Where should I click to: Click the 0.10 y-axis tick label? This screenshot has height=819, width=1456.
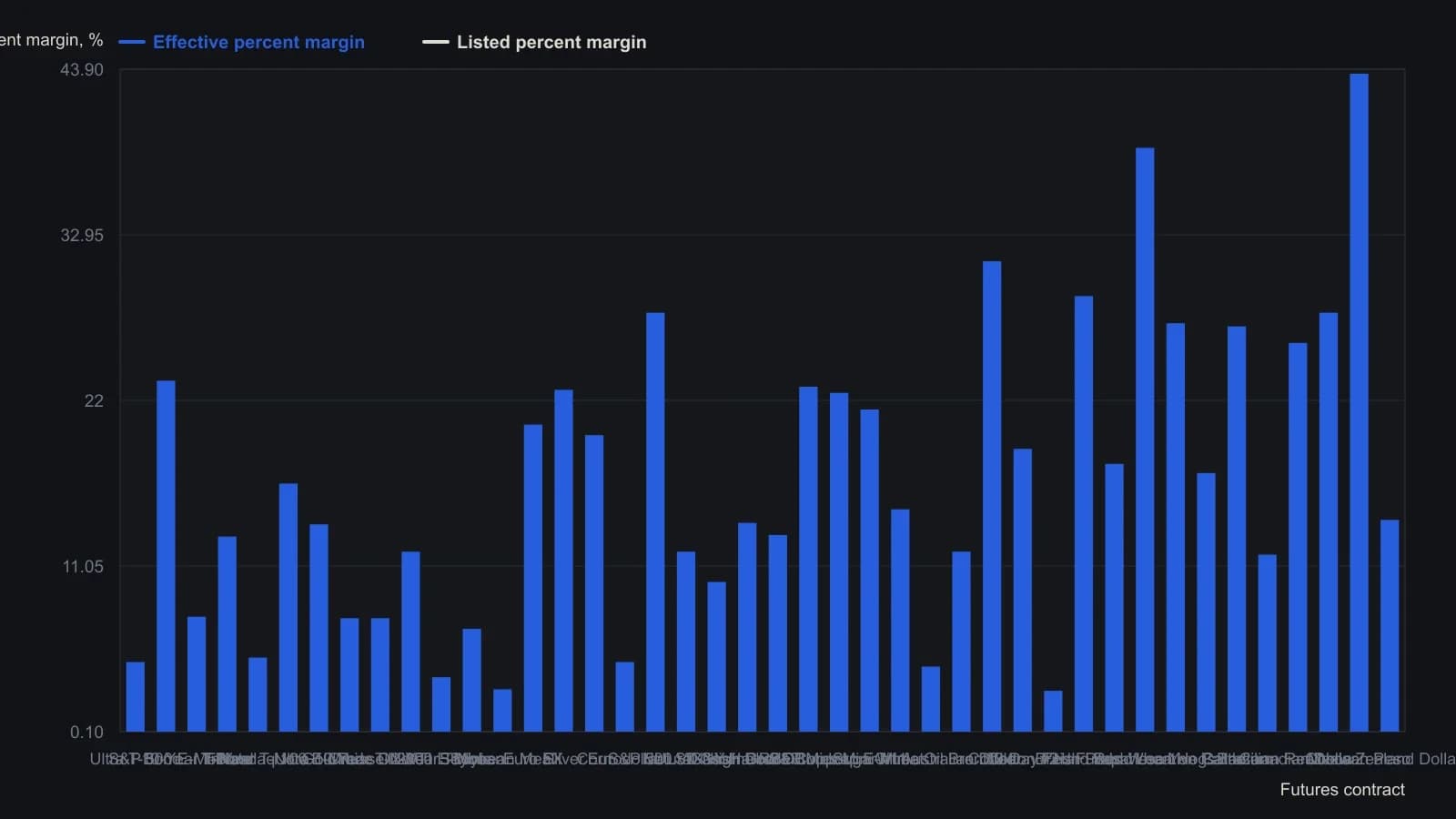pyautogui.click(x=86, y=733)
